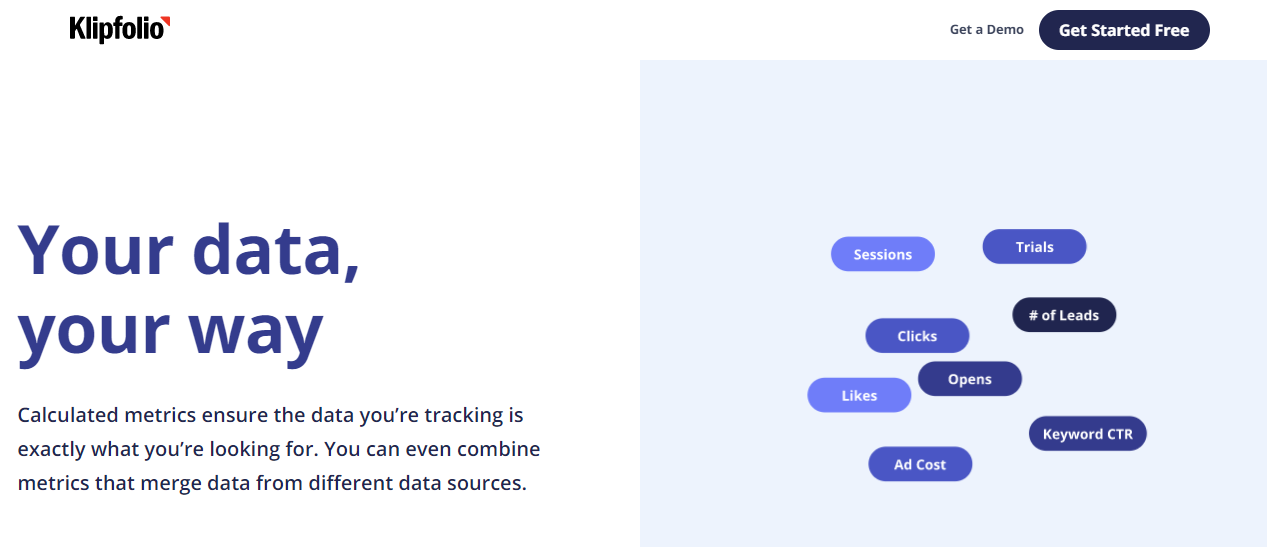Image resolution: width=1267 pixels, height=547 pixels.
Task: Click the text line starting "exactly what you're"
Action: point(278,449)
